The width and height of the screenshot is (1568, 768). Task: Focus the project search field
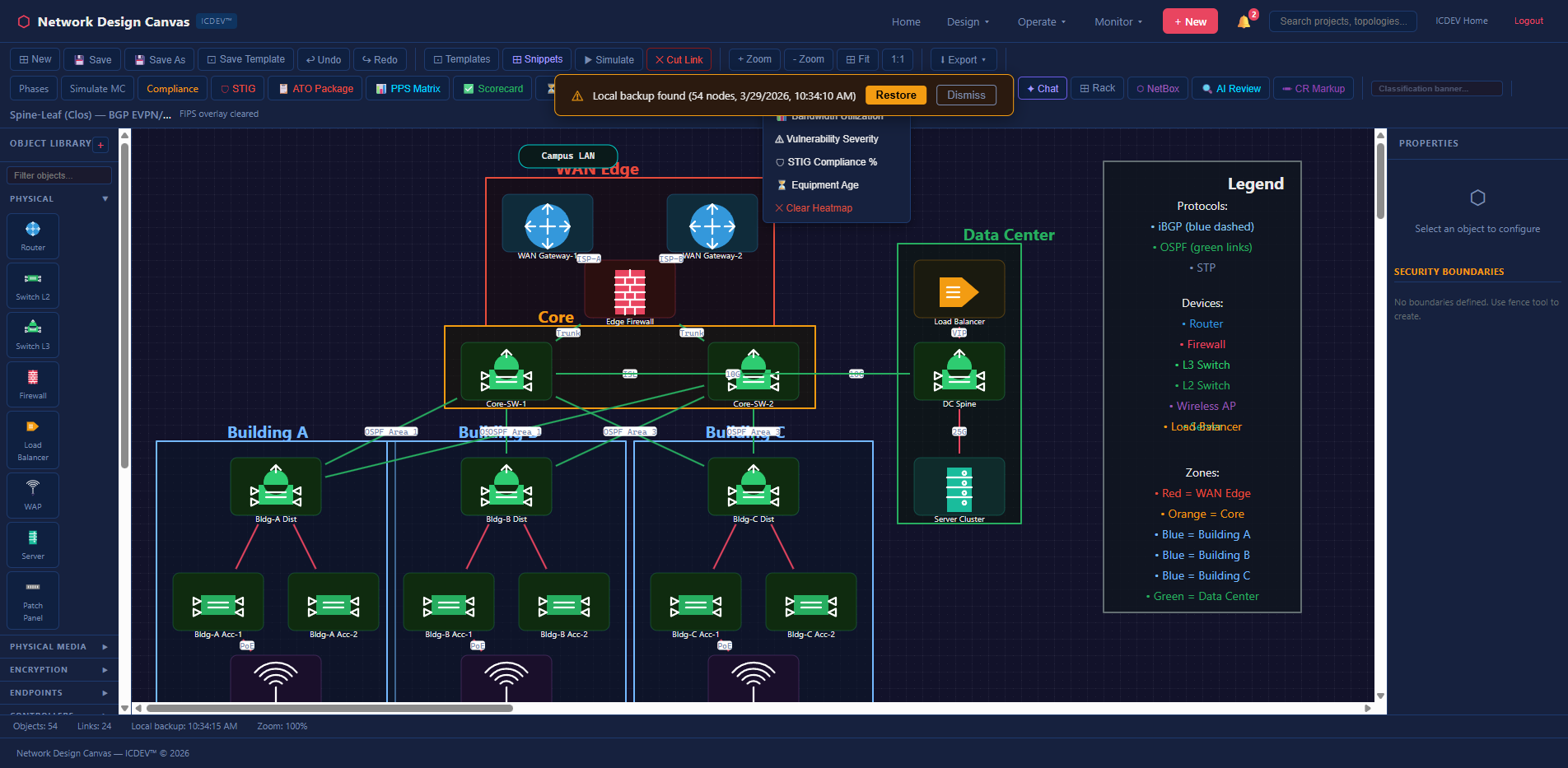click(x=1342, y=21)
